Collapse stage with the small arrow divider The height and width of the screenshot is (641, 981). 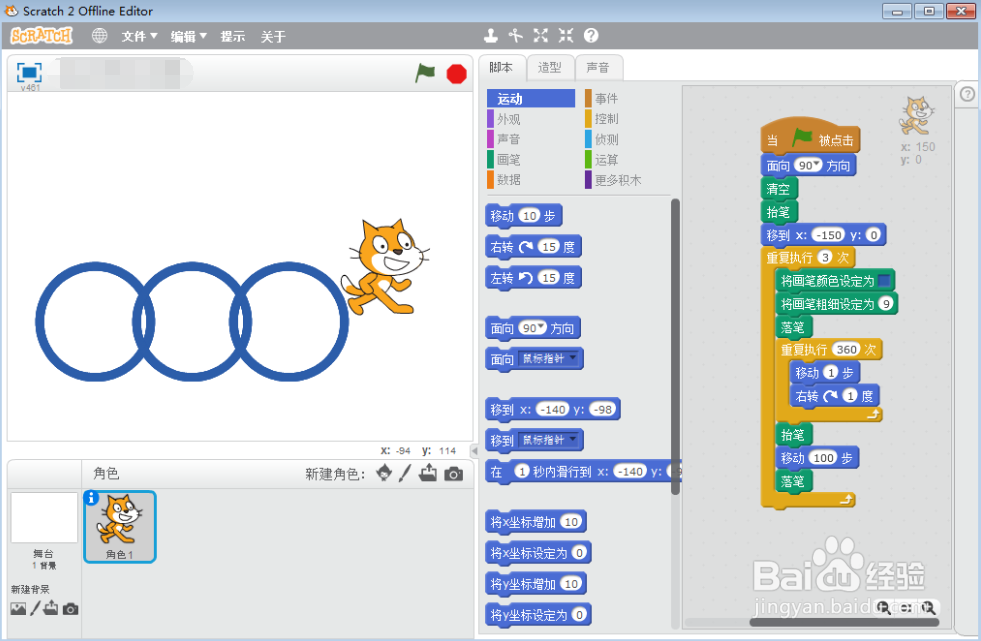(474, 450)
